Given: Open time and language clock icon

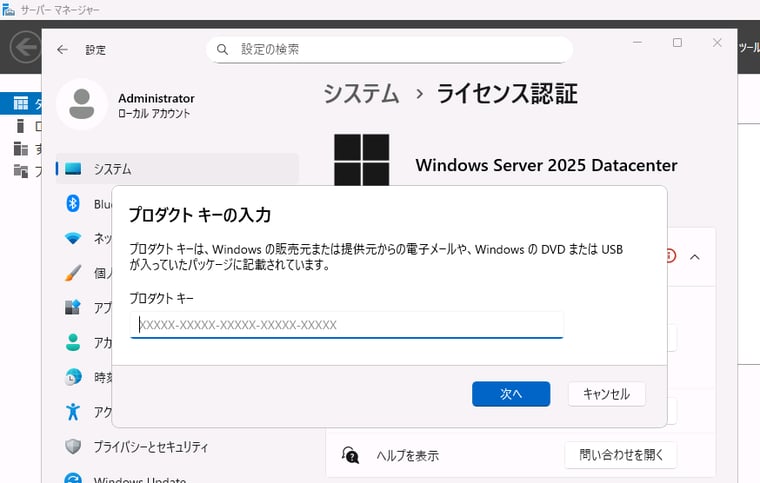Looking at the screenshot, I should (73, 376).
